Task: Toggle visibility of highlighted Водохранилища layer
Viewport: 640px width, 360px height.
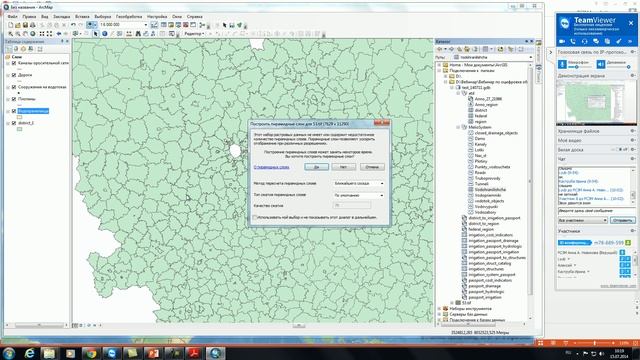Action: click(14, 111)
